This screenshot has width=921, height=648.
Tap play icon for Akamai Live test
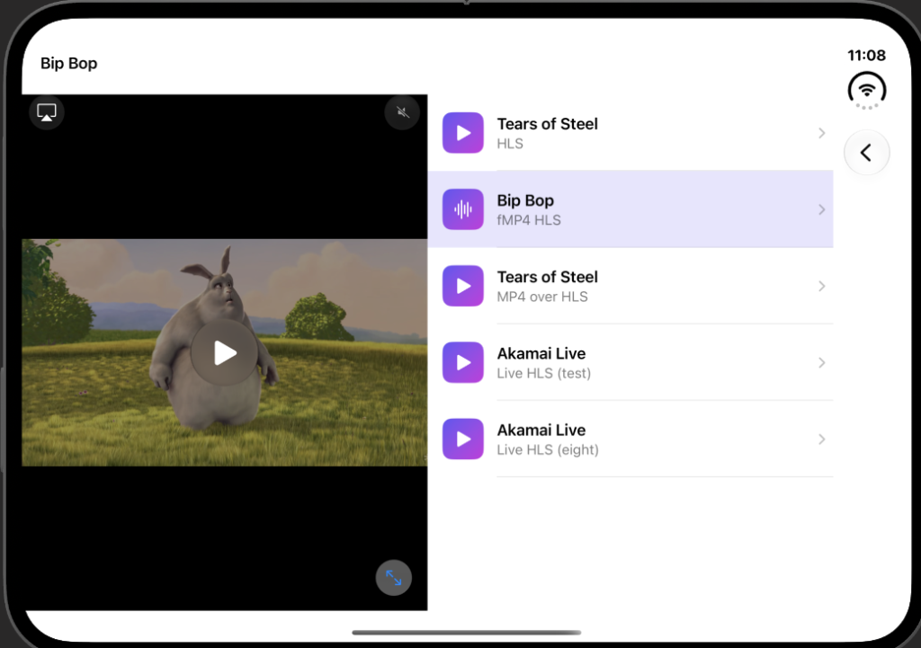463,362
